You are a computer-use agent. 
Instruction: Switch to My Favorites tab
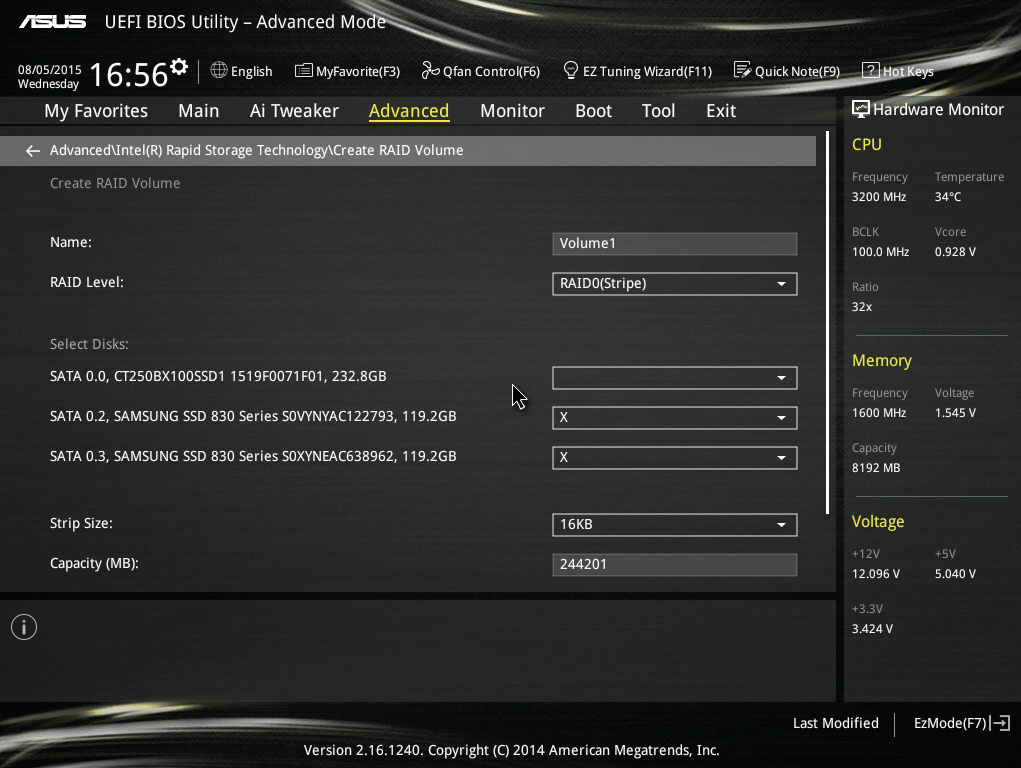click(x=96, y=111)
